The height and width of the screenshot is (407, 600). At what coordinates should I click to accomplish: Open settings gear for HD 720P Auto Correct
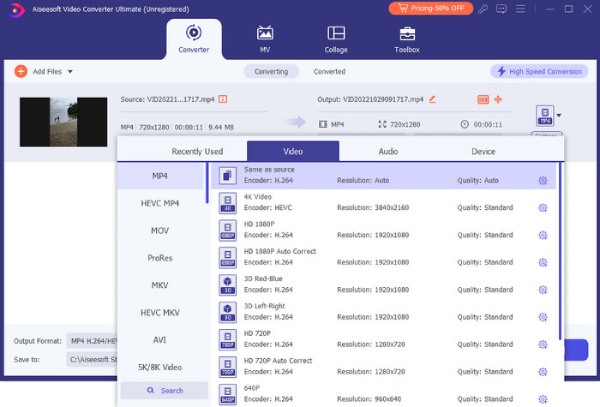click(x=543, y=372)
